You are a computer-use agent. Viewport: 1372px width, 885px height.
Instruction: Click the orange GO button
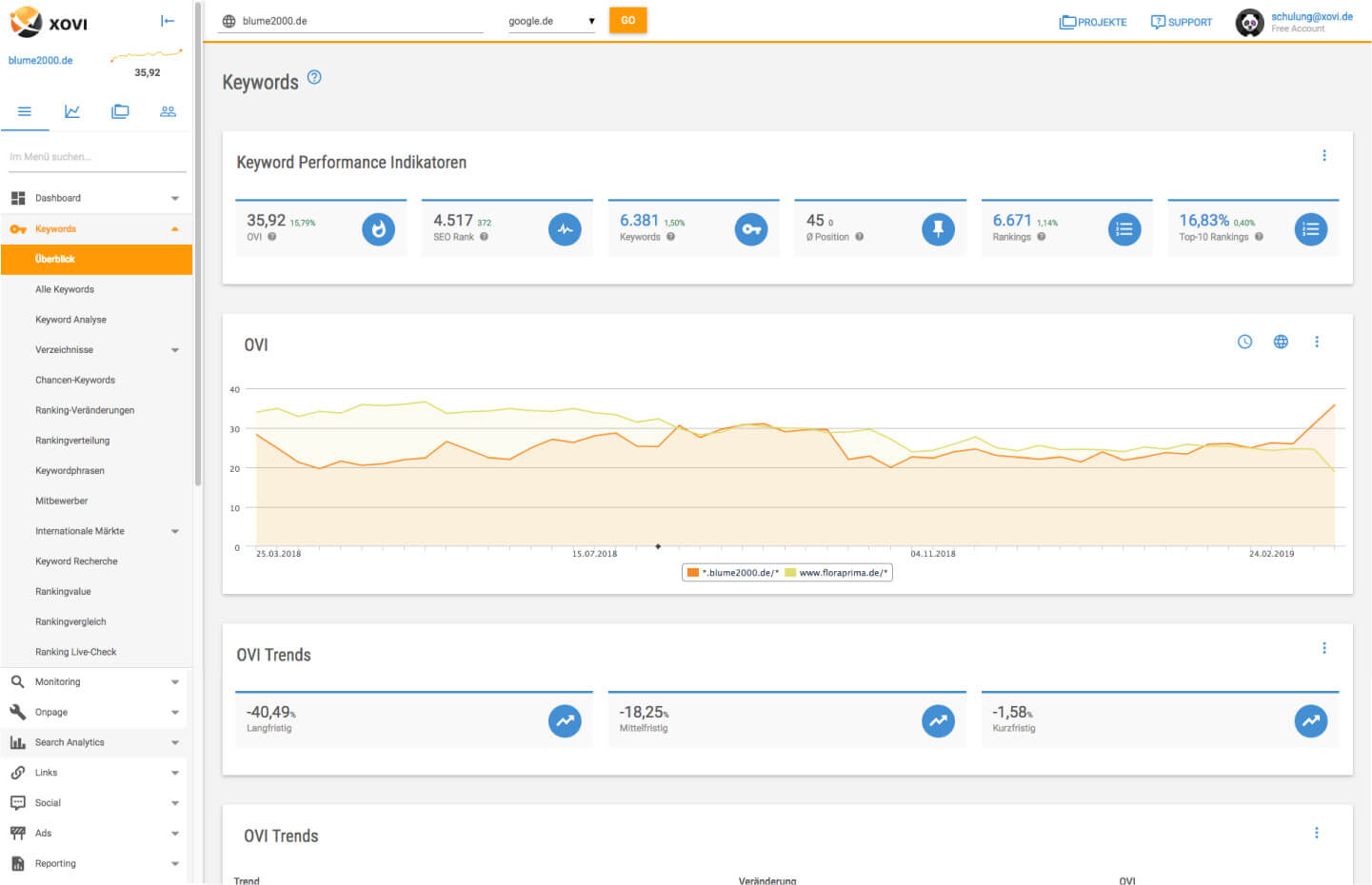(x=627, y=20)
